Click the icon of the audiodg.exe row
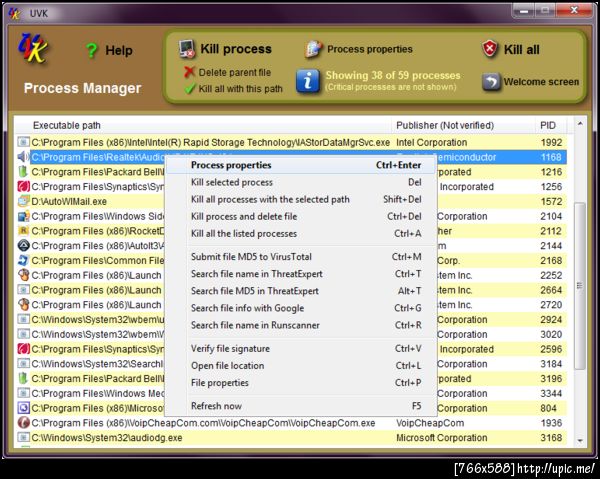 coord(23,438)
